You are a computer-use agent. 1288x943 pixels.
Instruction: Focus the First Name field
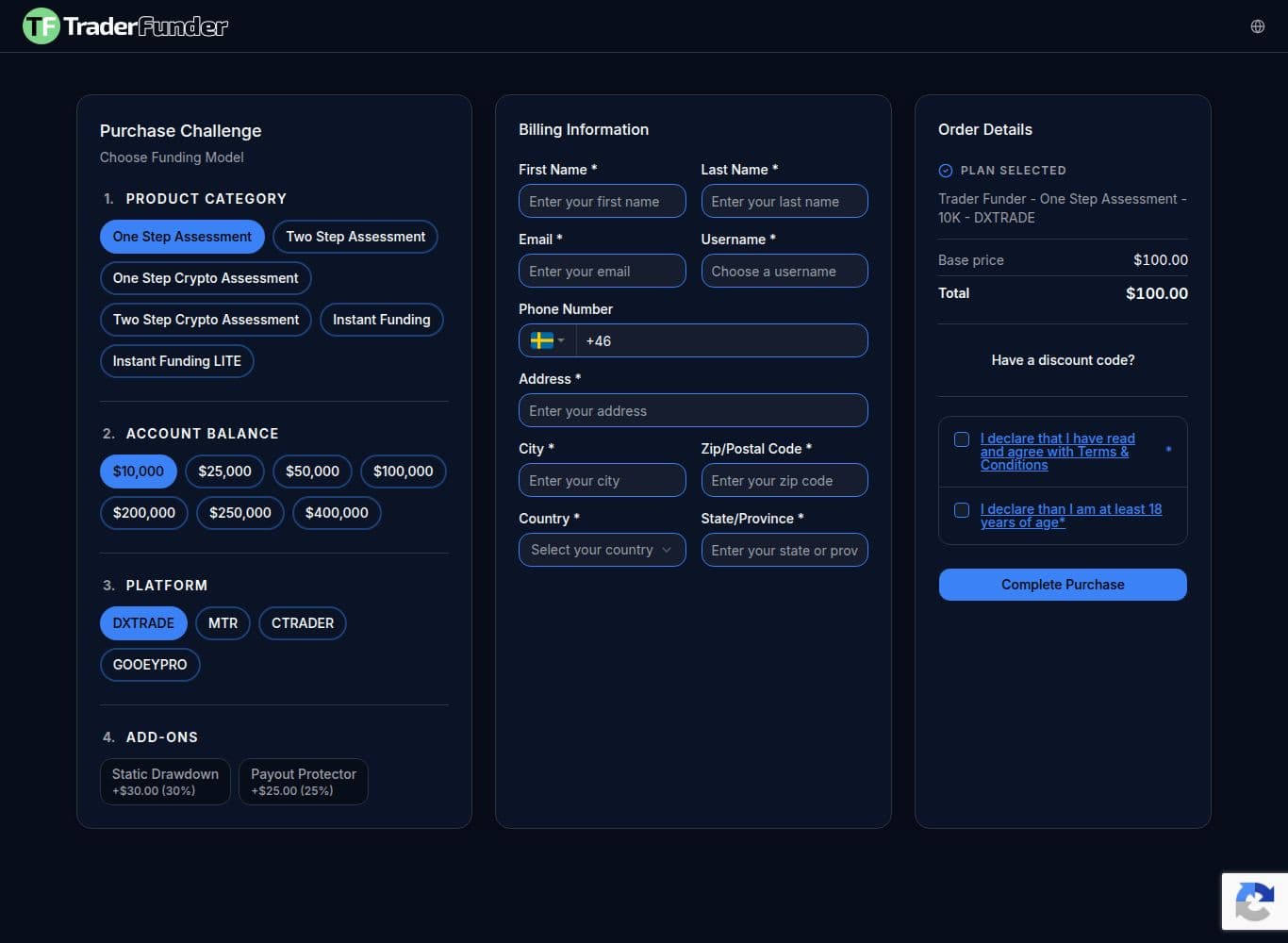point(602,201)
